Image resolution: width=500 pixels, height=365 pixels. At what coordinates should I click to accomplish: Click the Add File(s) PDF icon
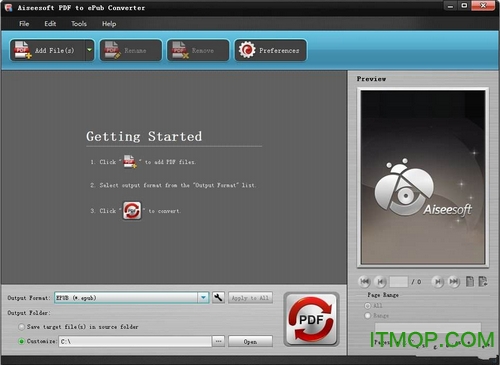[x=22, y=50]
